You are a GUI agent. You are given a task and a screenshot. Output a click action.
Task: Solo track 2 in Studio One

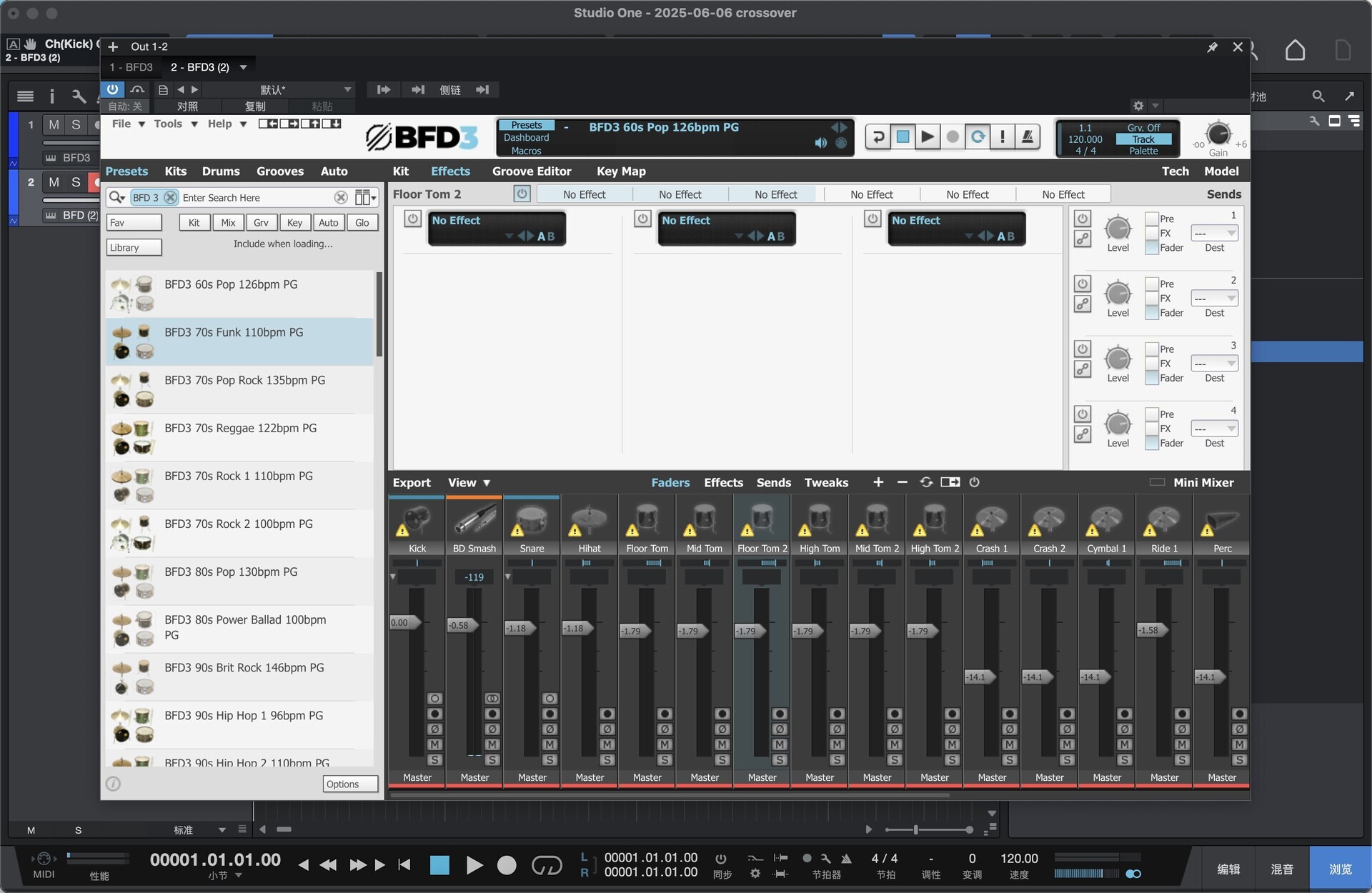coord(76,182)
